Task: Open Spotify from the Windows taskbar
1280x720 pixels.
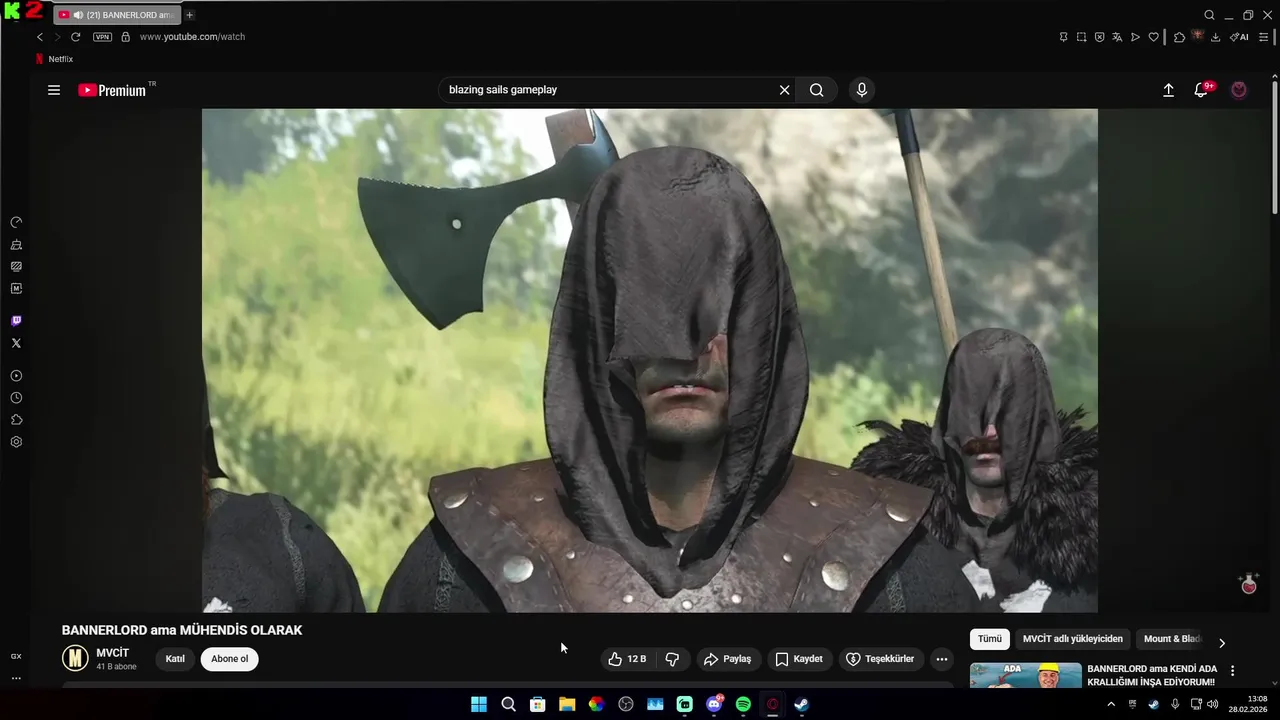Action: (x=743, y=704)
